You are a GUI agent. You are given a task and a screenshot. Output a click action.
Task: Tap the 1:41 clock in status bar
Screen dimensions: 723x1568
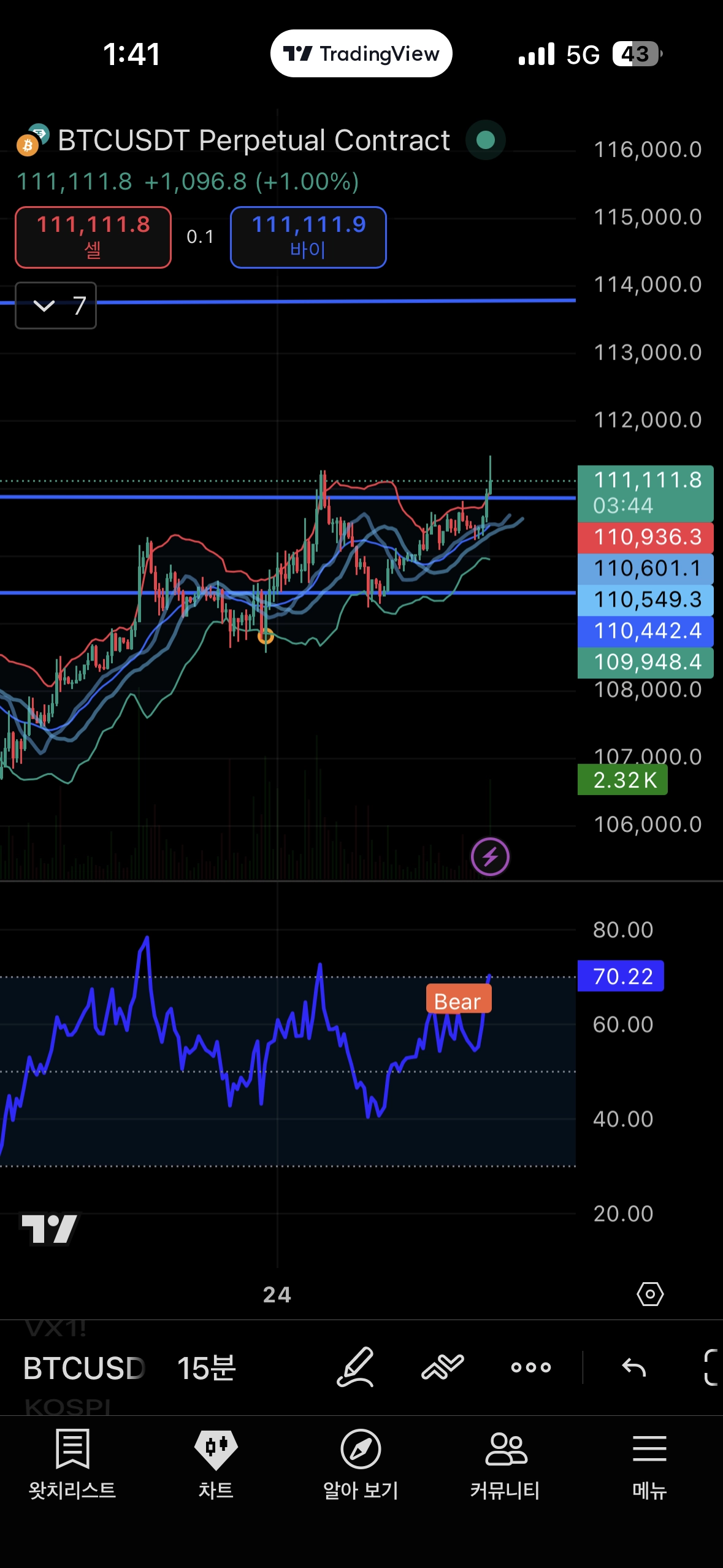click(x=131, y=54)
